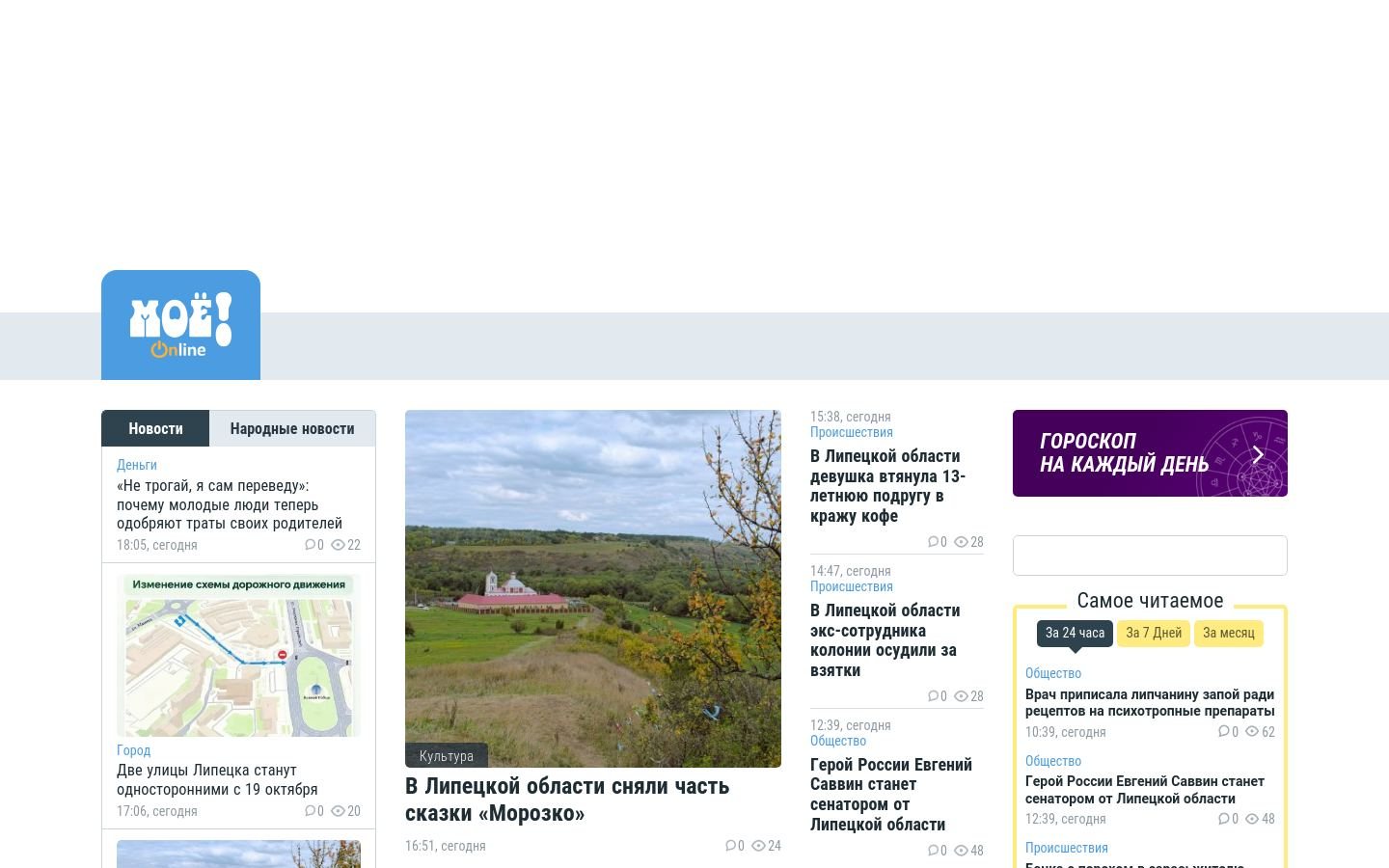
Task: Open «В Липецкой области сняли часть сказки «Морозко»» headline
Action: click(567, 800)
